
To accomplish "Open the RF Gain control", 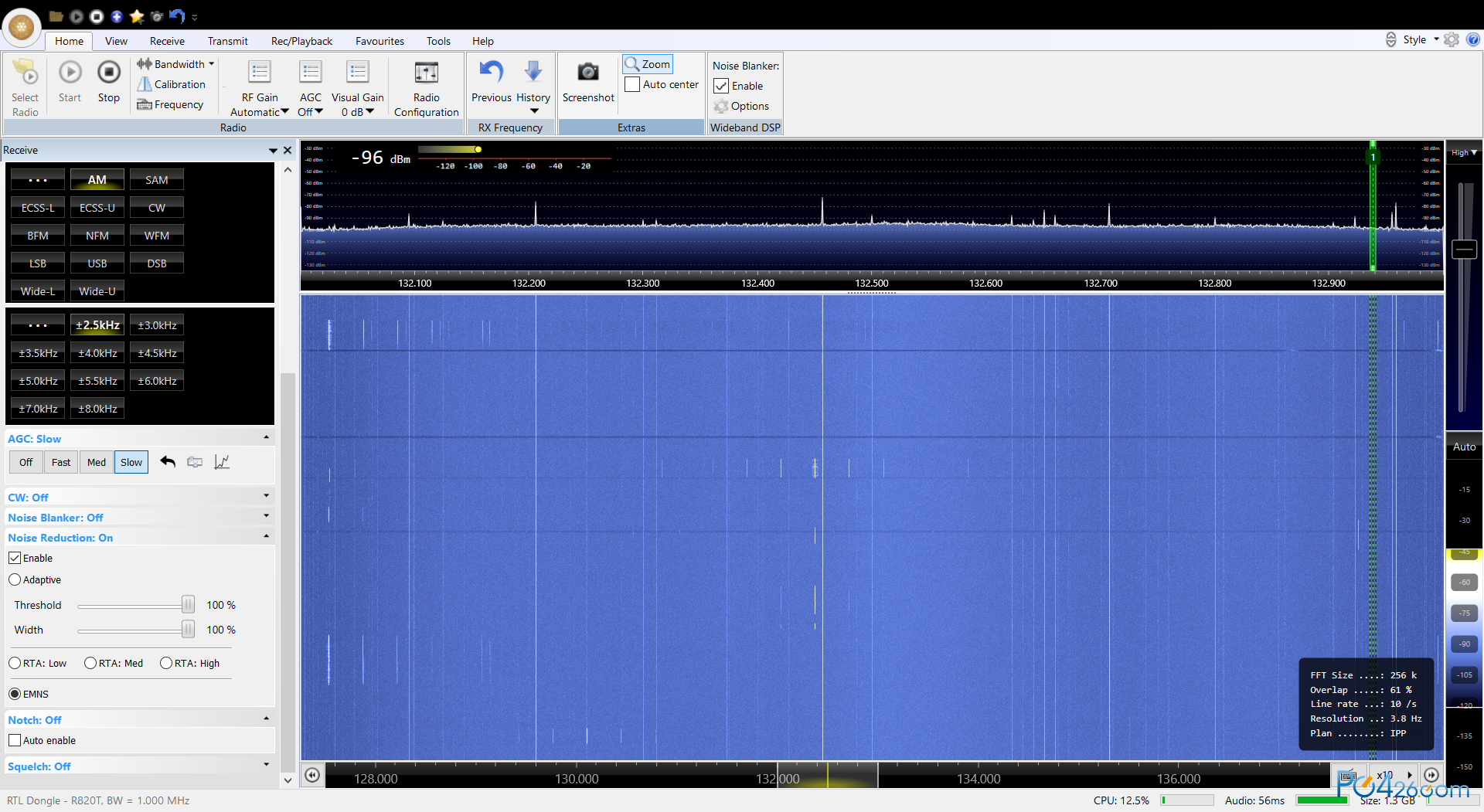I will click(259, 87).
